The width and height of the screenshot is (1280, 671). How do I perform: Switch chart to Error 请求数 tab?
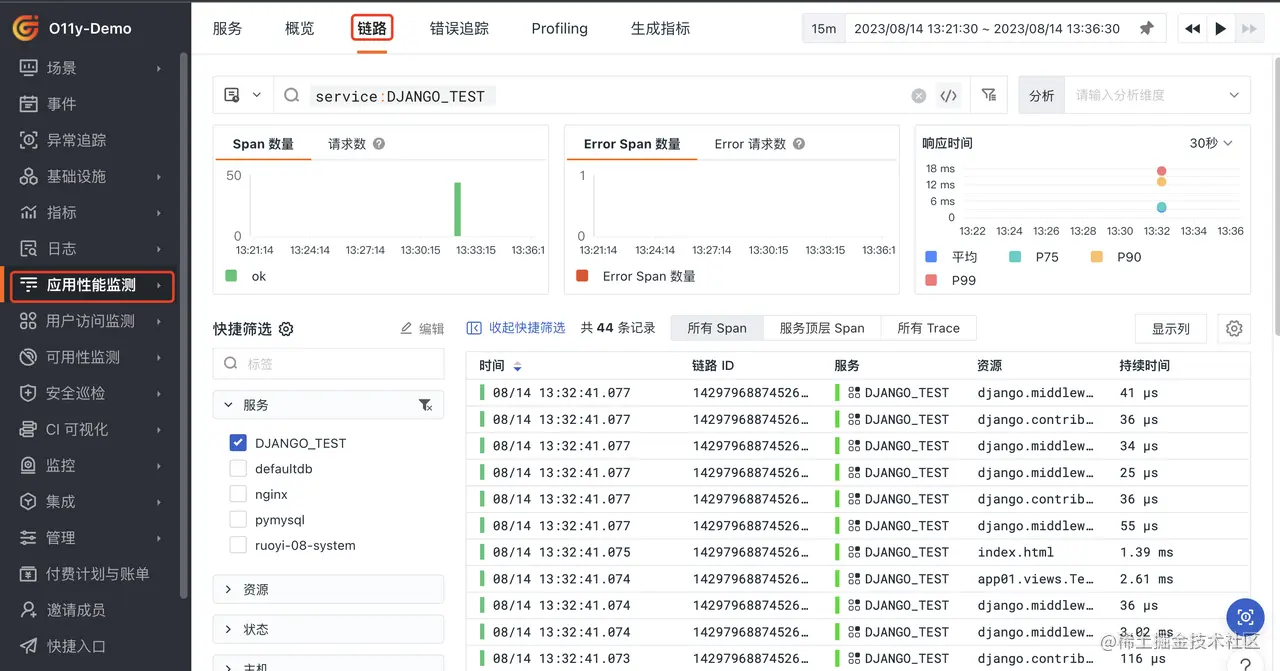[750, 144]
